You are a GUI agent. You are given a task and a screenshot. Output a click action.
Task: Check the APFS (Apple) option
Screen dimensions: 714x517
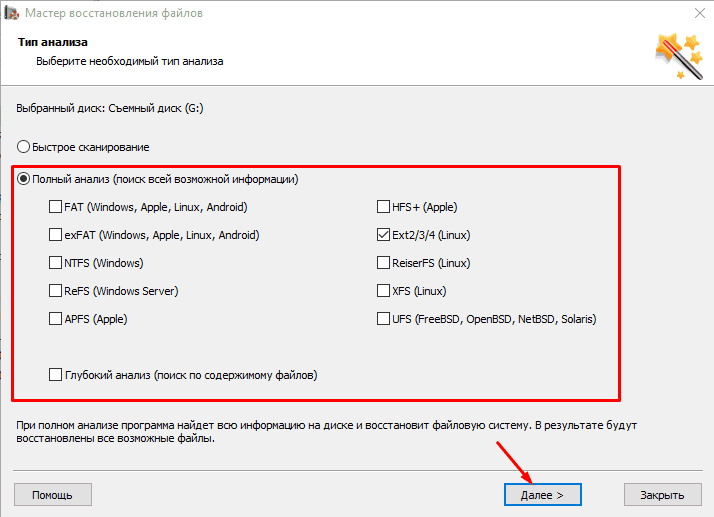[x=56, y=319]
